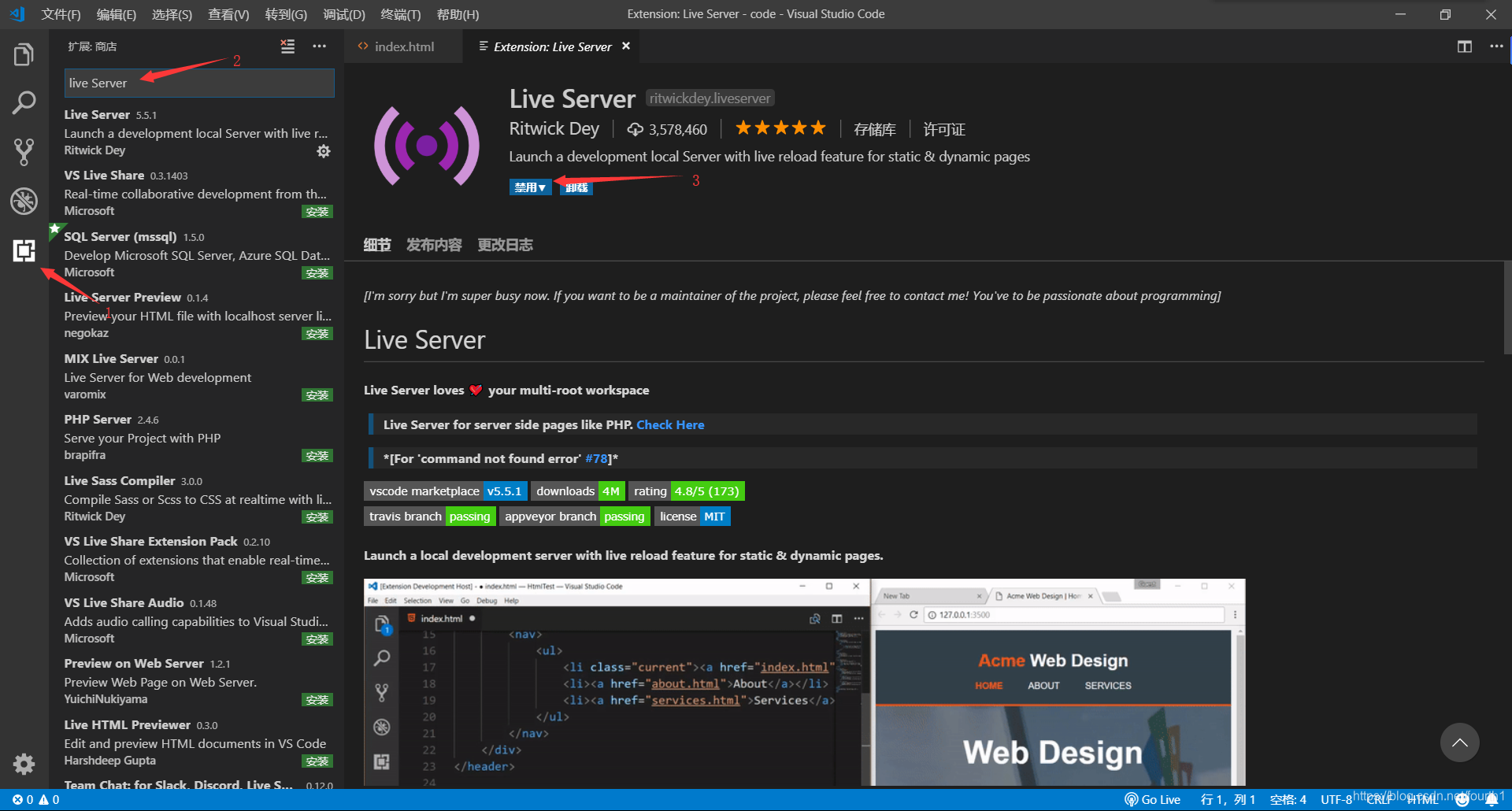1512x811 pixels.
Task: Open the 文件(F) menu
Action: 61,14
